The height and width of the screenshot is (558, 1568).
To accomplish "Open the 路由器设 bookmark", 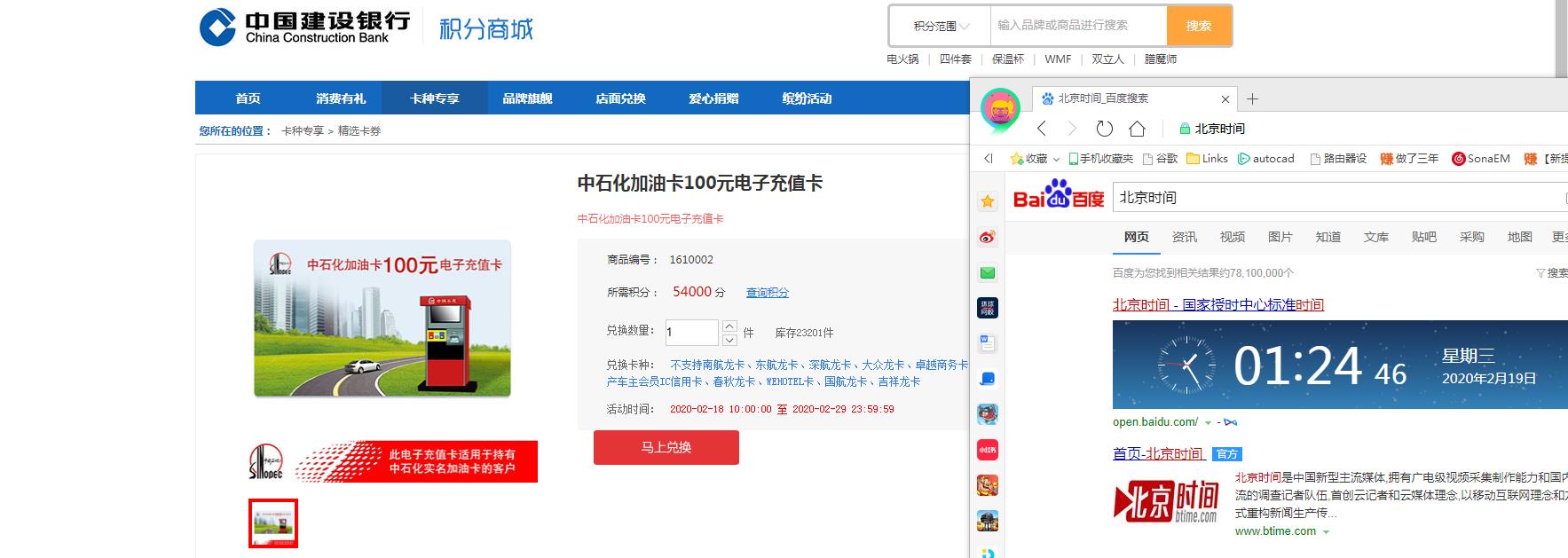I will pos(1339,159).
